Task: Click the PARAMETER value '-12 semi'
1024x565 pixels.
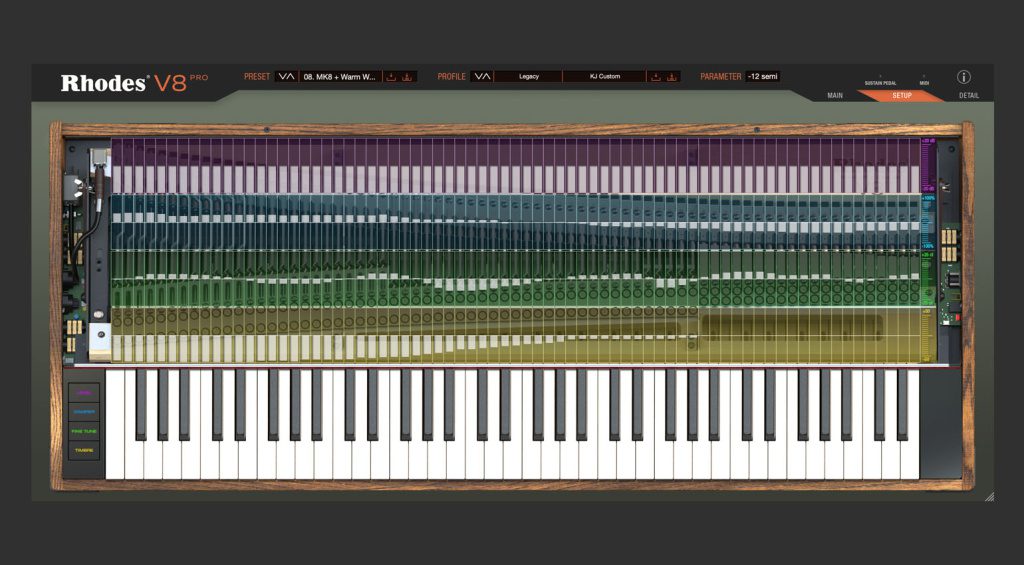Action: (763, 76)
